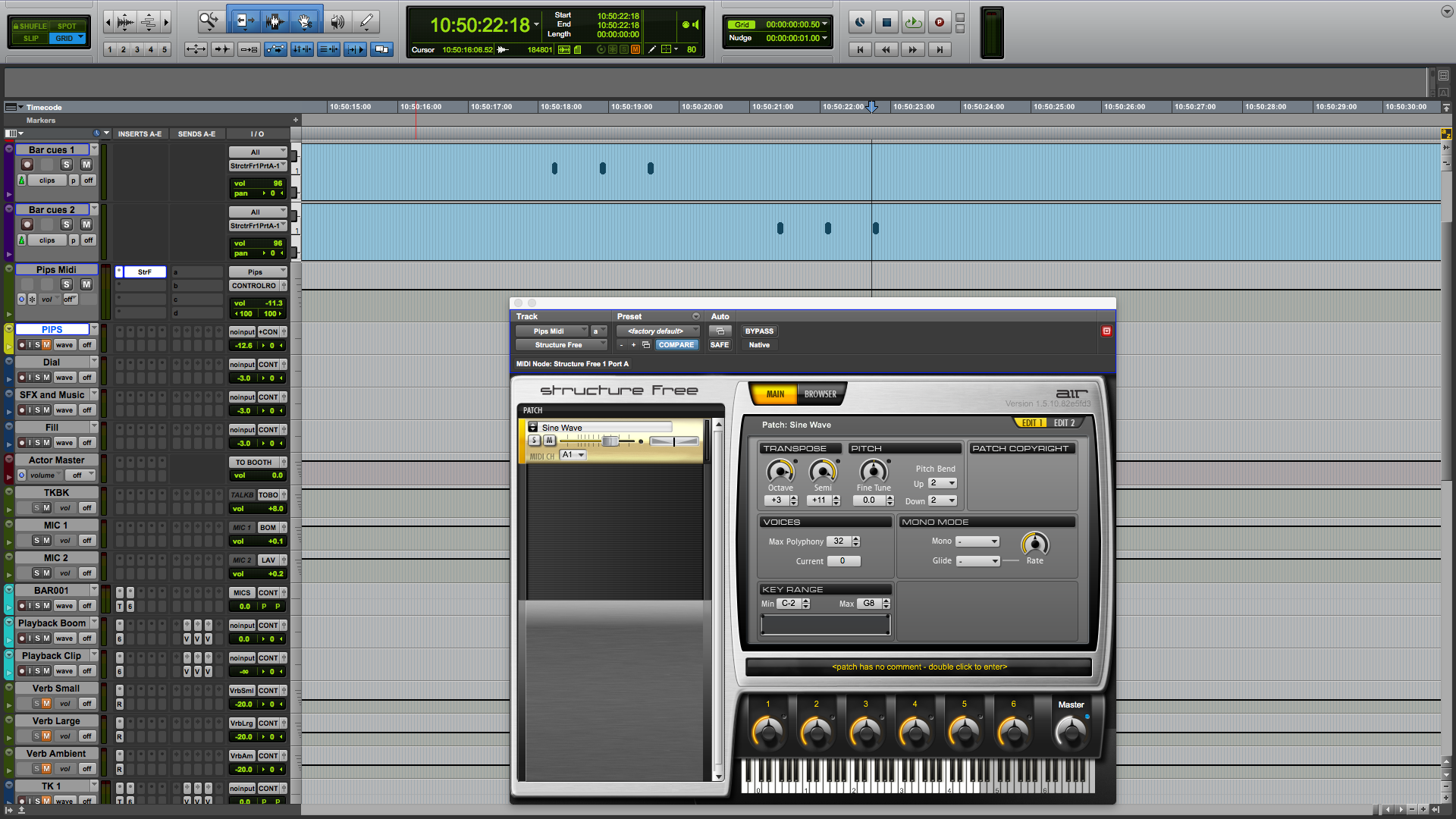Select GRID edit mode
Viewport: 1456px width, 819px height.
67,38
